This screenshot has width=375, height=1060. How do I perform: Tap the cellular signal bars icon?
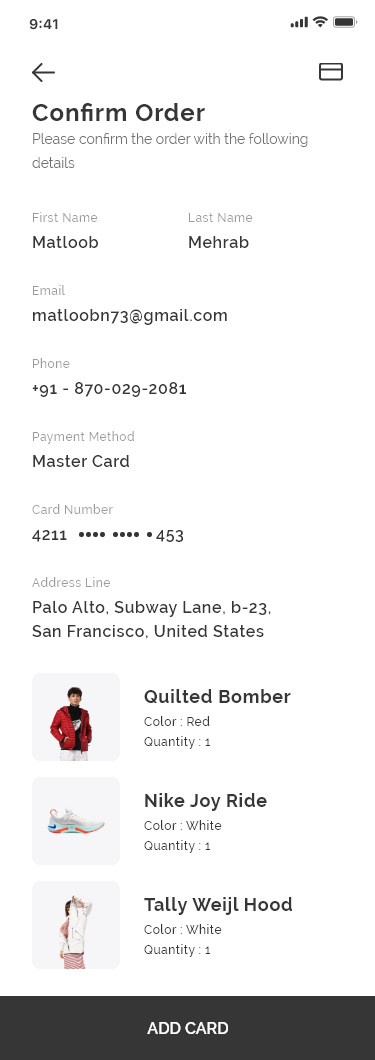tap(299, 22)
